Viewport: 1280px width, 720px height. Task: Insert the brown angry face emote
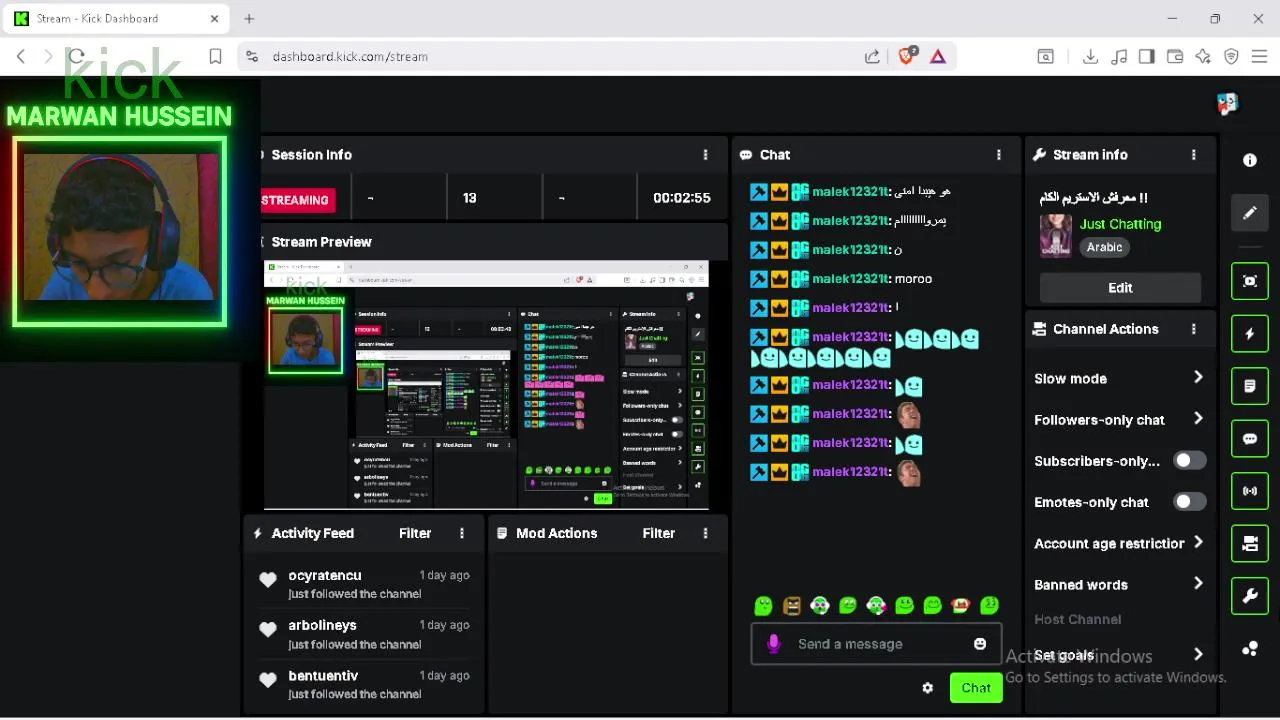(x=792, y=605)
